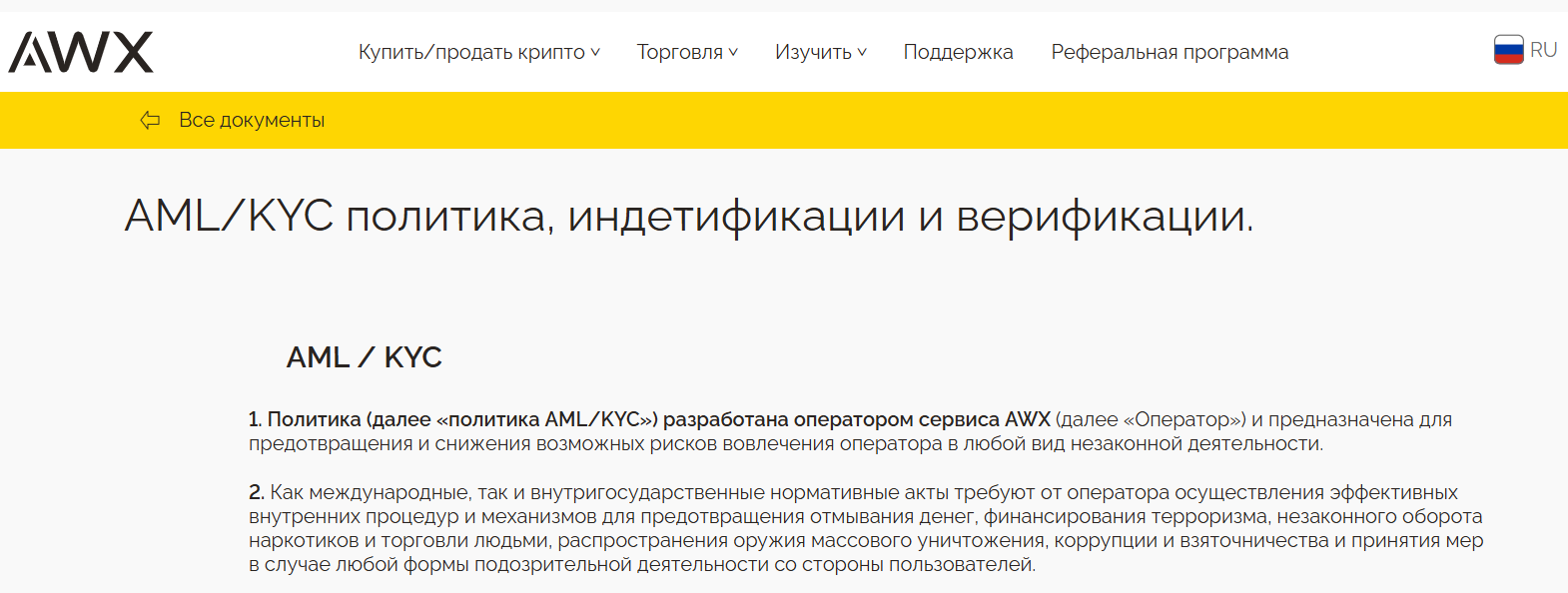
Task: Click the AWX logo
Action: click(81, 52)
